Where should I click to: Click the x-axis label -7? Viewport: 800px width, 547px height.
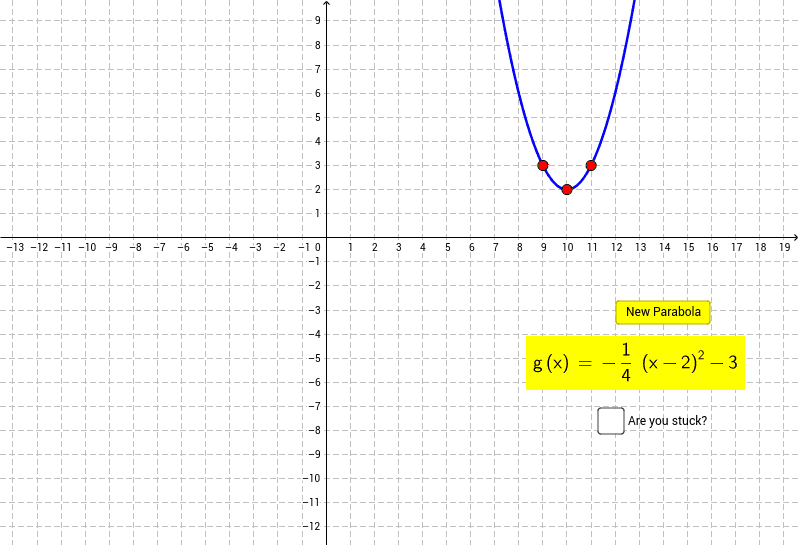tap(159, 247)
